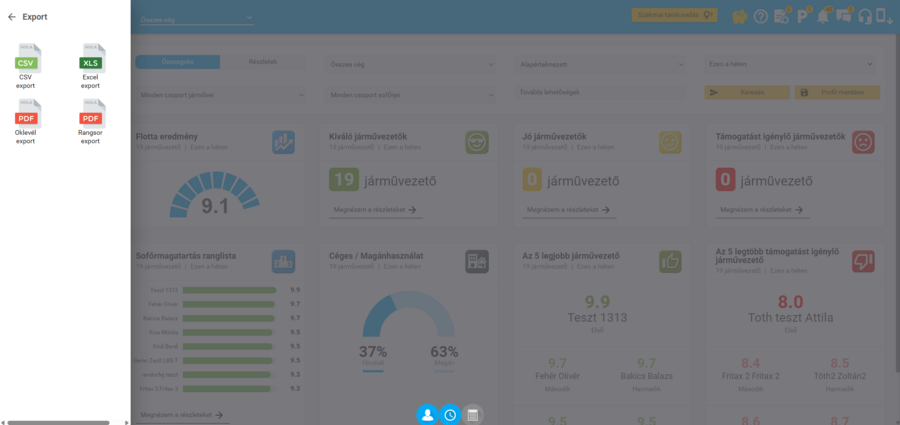Open the help question mark icon

click(x=761, y=17)
